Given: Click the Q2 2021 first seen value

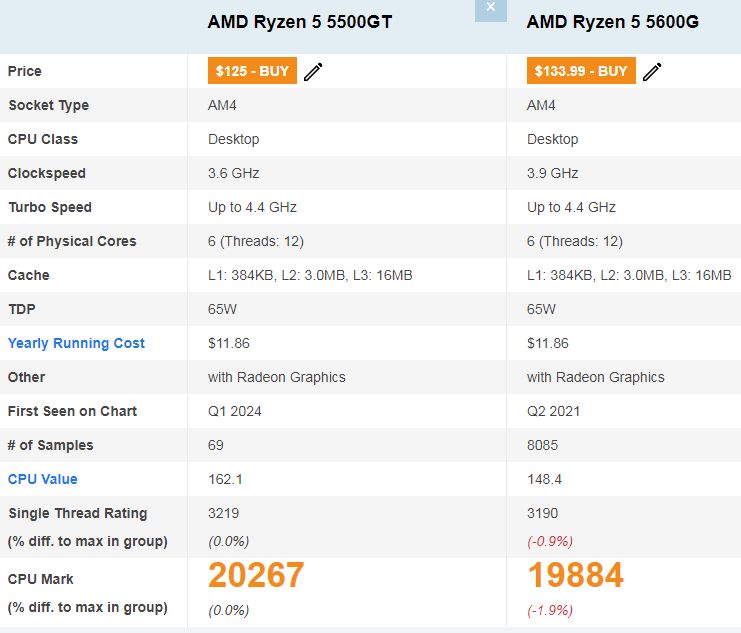Looking at the screenshot, I should click(x=553, y=411).
